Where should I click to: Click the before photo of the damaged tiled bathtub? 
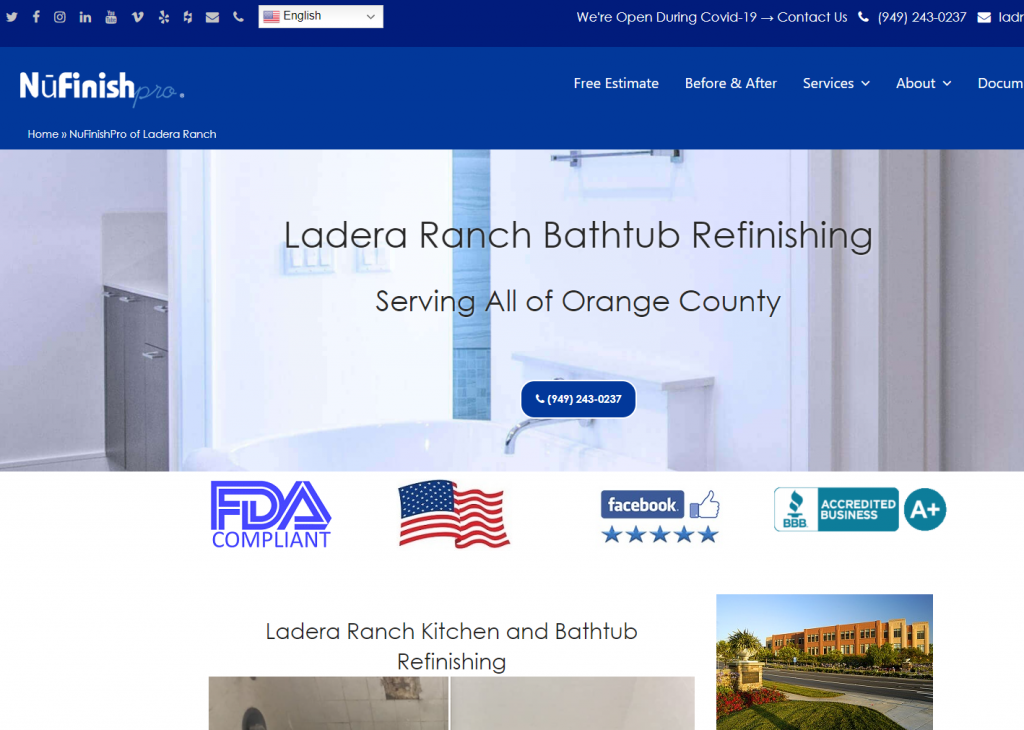[328, 703]
